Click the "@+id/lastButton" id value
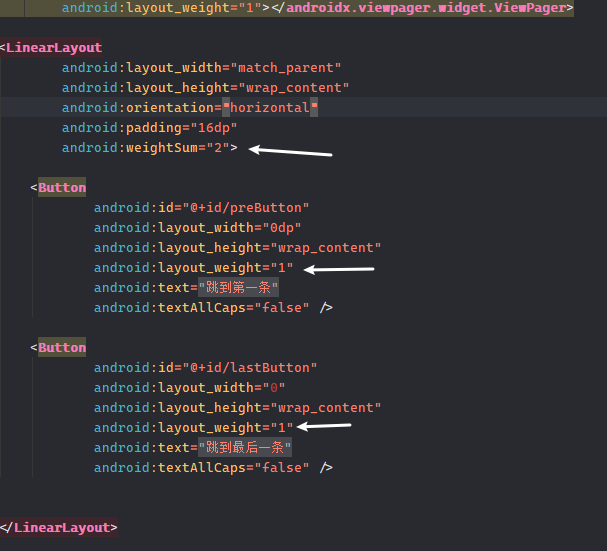 click(x=250, y=368)
